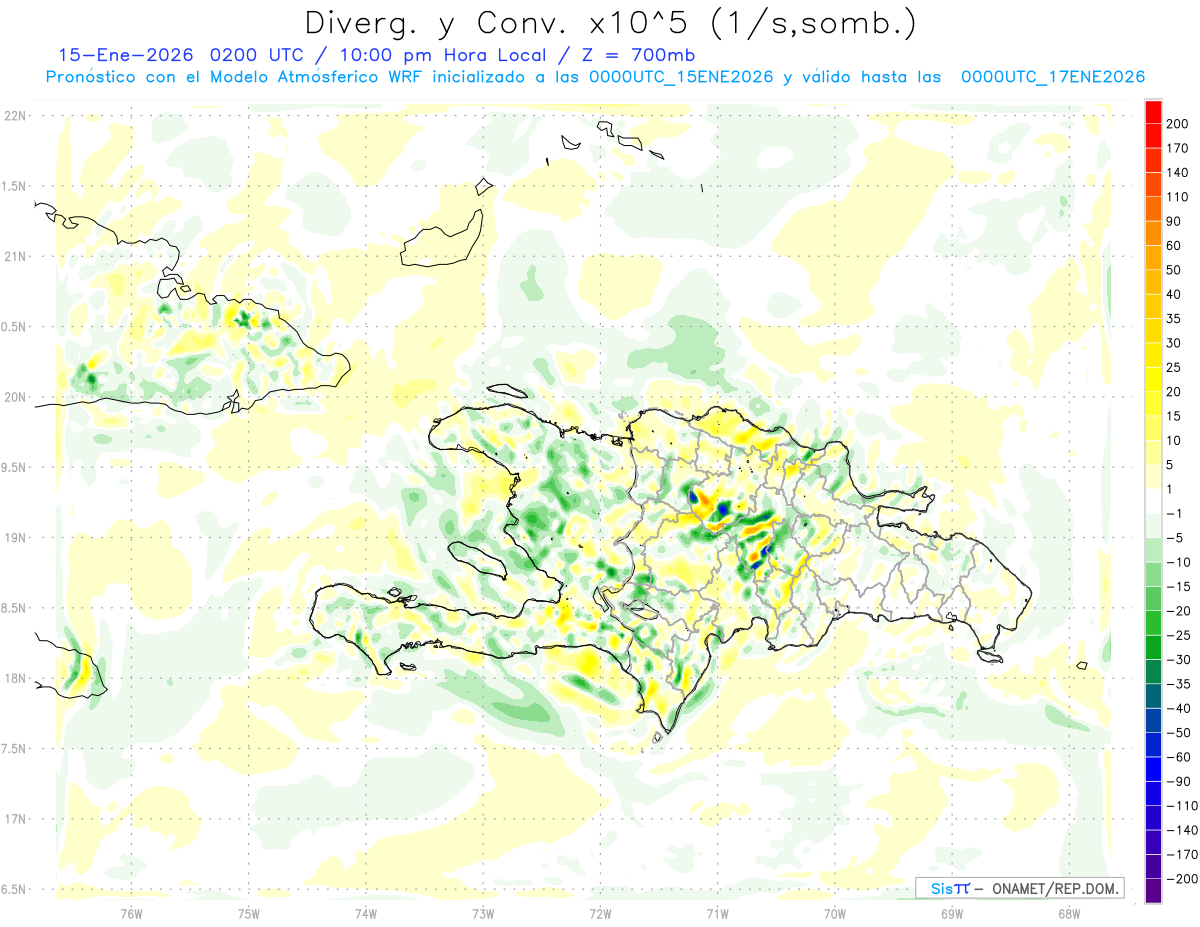
Task: Click the '72W' longitude label
Action: click(600, 913)
